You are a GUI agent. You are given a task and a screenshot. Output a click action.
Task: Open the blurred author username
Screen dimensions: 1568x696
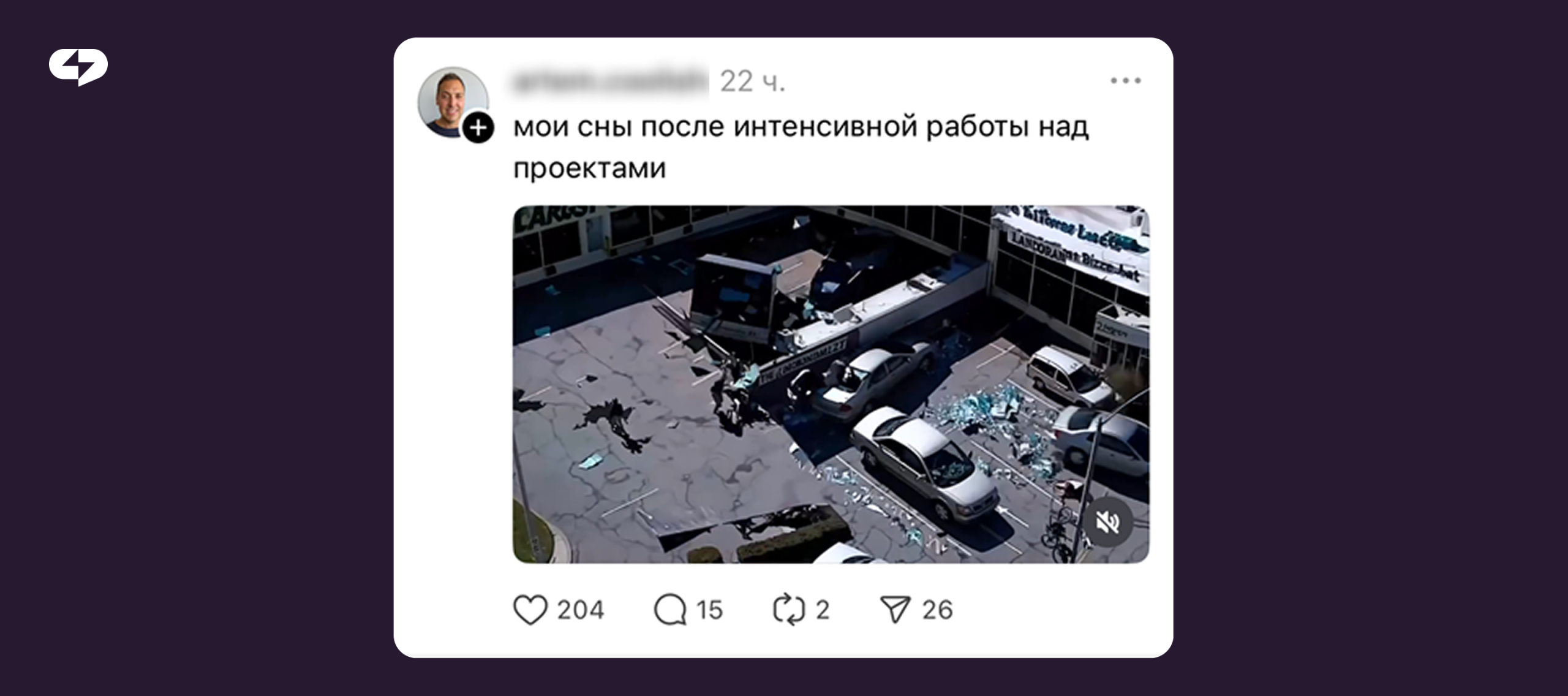click(x=609, y=81)
